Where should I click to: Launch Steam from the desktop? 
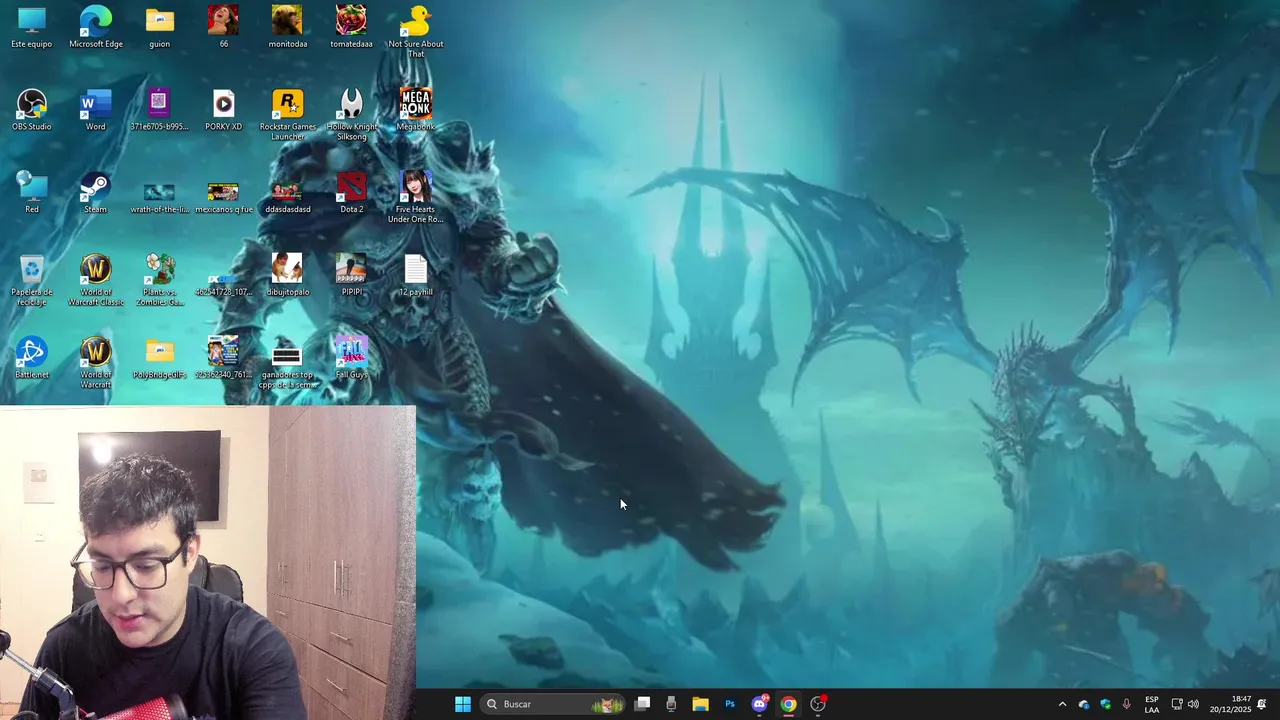click(x=96, y=193)
